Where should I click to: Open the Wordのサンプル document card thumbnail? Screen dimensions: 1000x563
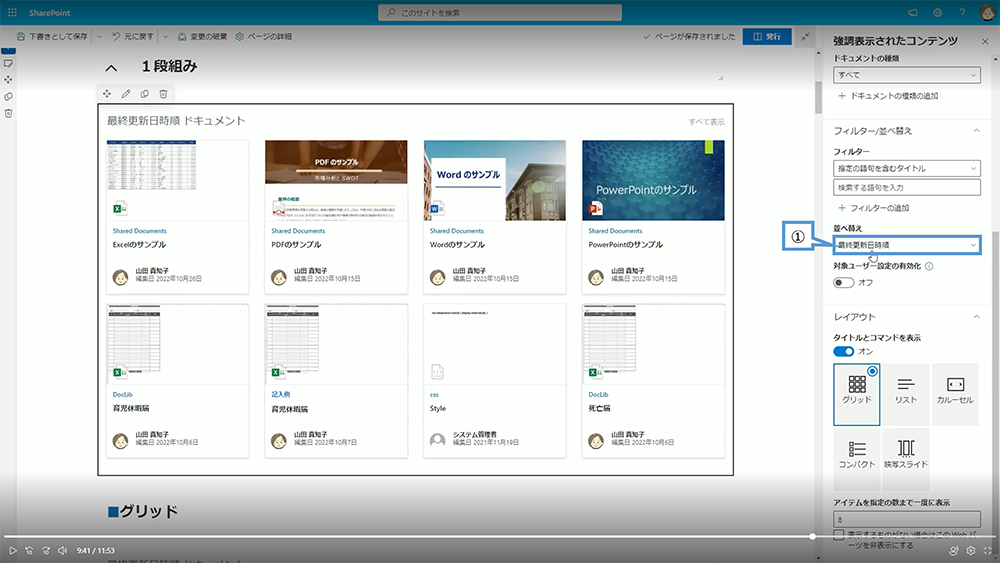point(495,180)
